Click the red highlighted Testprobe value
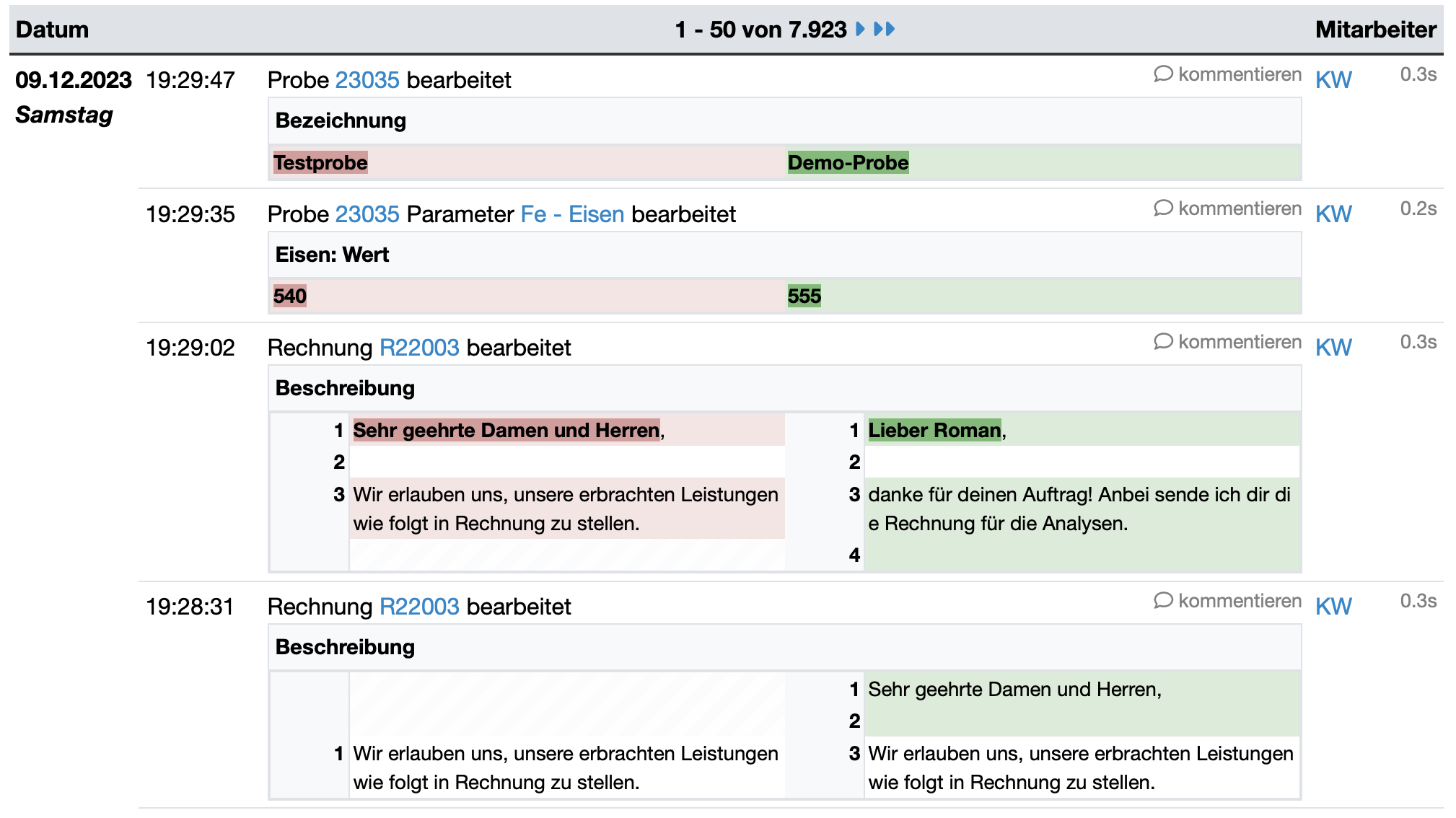 coord(320,163)
